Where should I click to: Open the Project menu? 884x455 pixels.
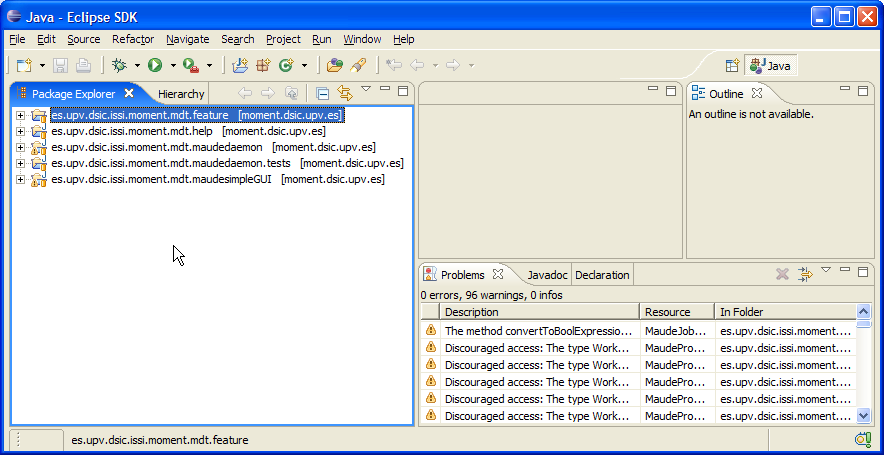[283, 39]
